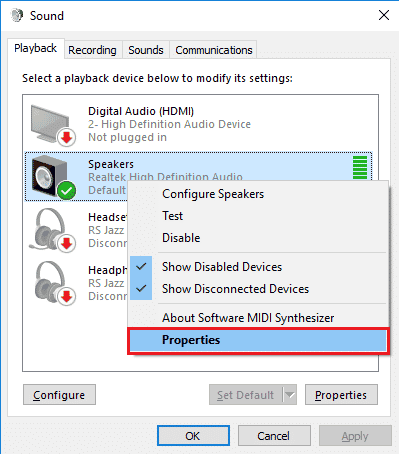Click the Configure button
The height and width of the screenshot is (454, 399).
tap(59, 395)
